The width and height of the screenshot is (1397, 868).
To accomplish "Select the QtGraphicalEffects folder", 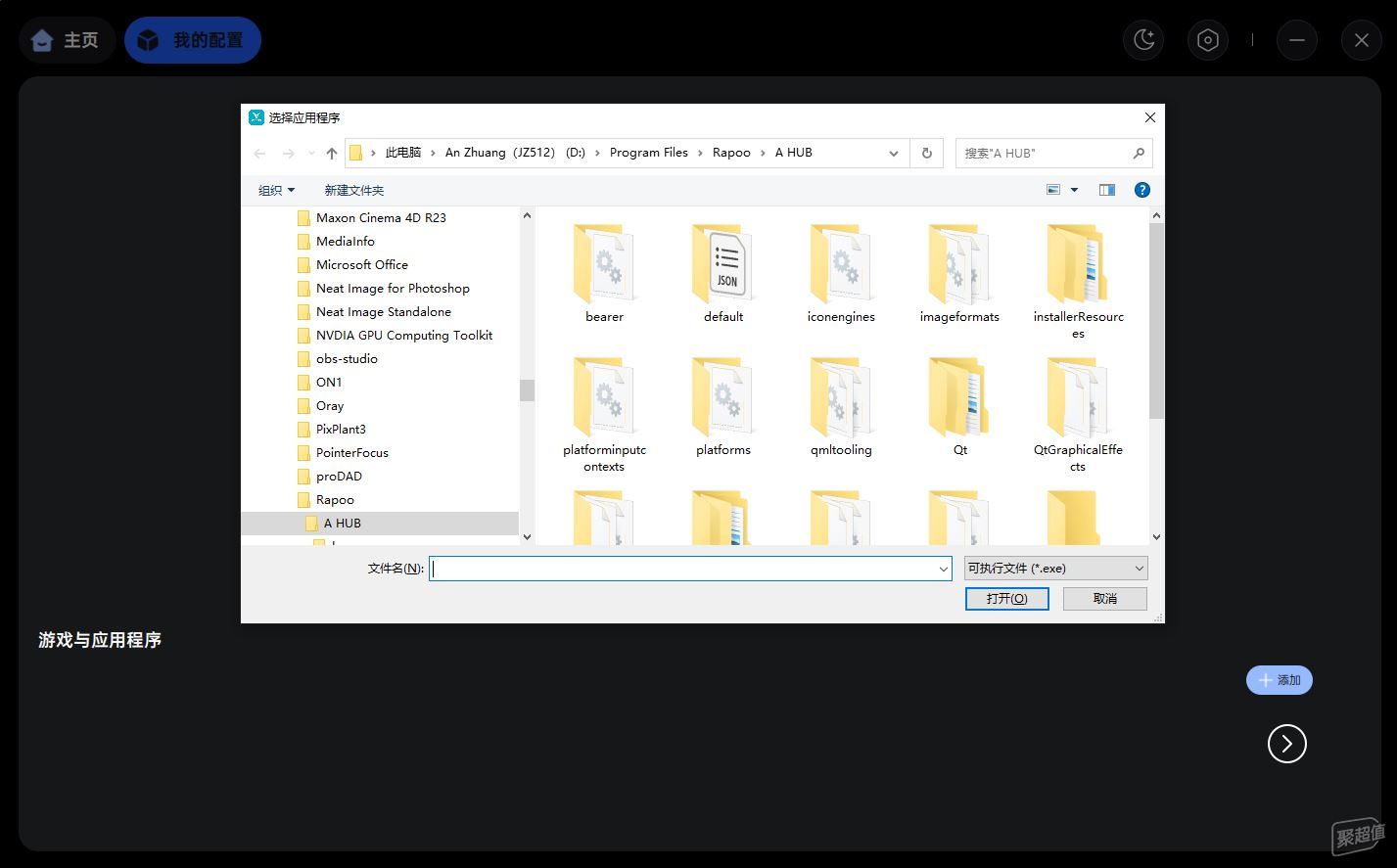I will 1078,415.
